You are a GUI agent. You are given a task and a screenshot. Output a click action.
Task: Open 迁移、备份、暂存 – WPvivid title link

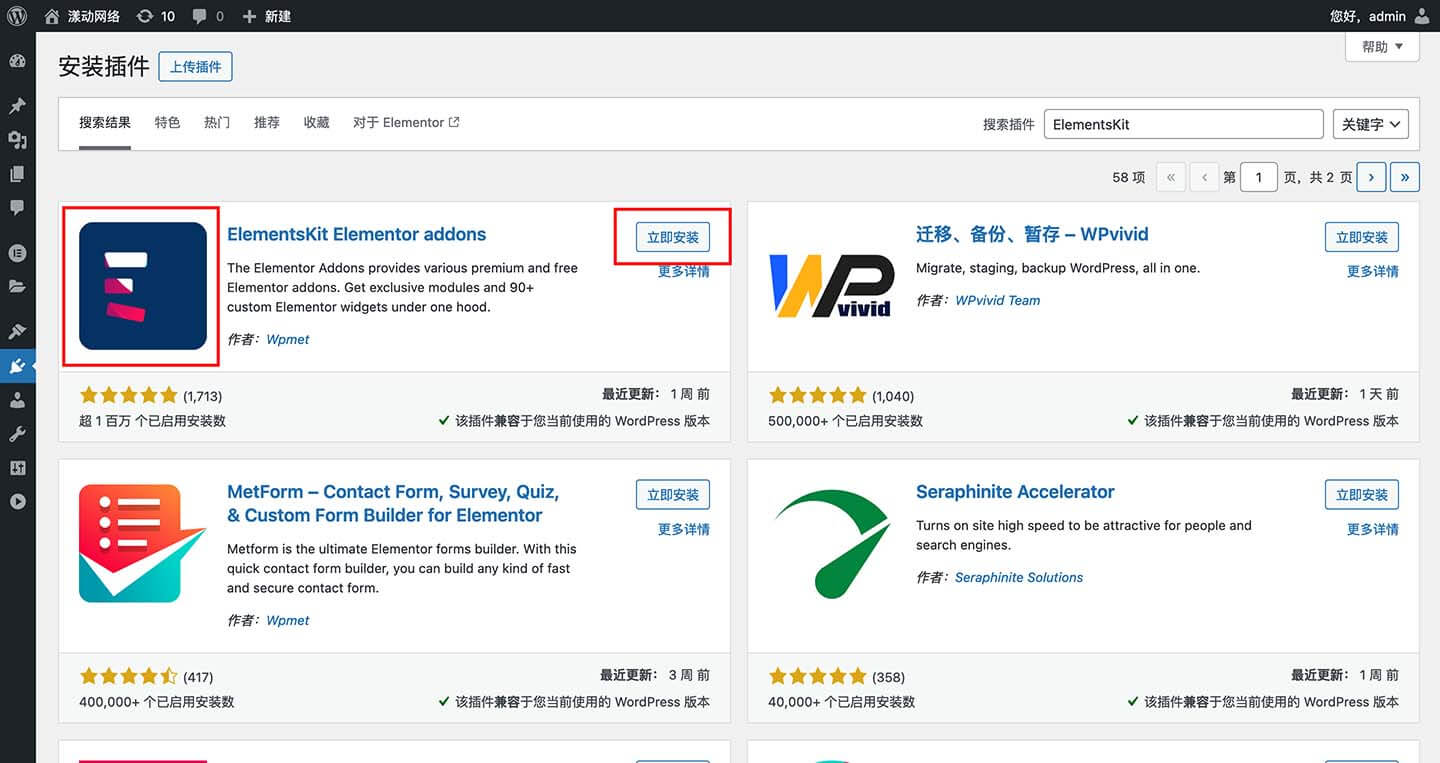tap(1032, 234)
